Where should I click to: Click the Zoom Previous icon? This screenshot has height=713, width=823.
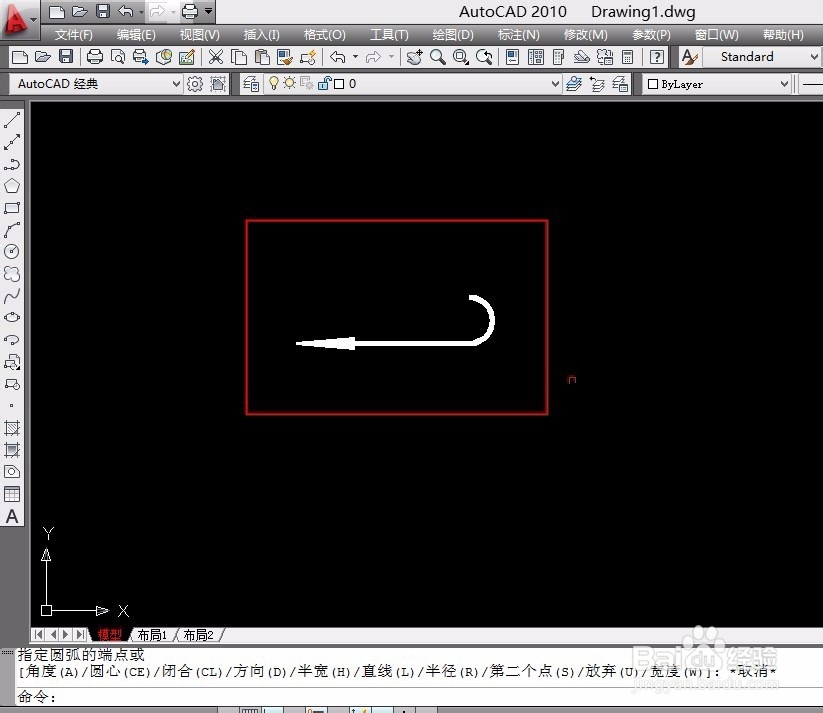pyautogui.click(x=484, y=57)
